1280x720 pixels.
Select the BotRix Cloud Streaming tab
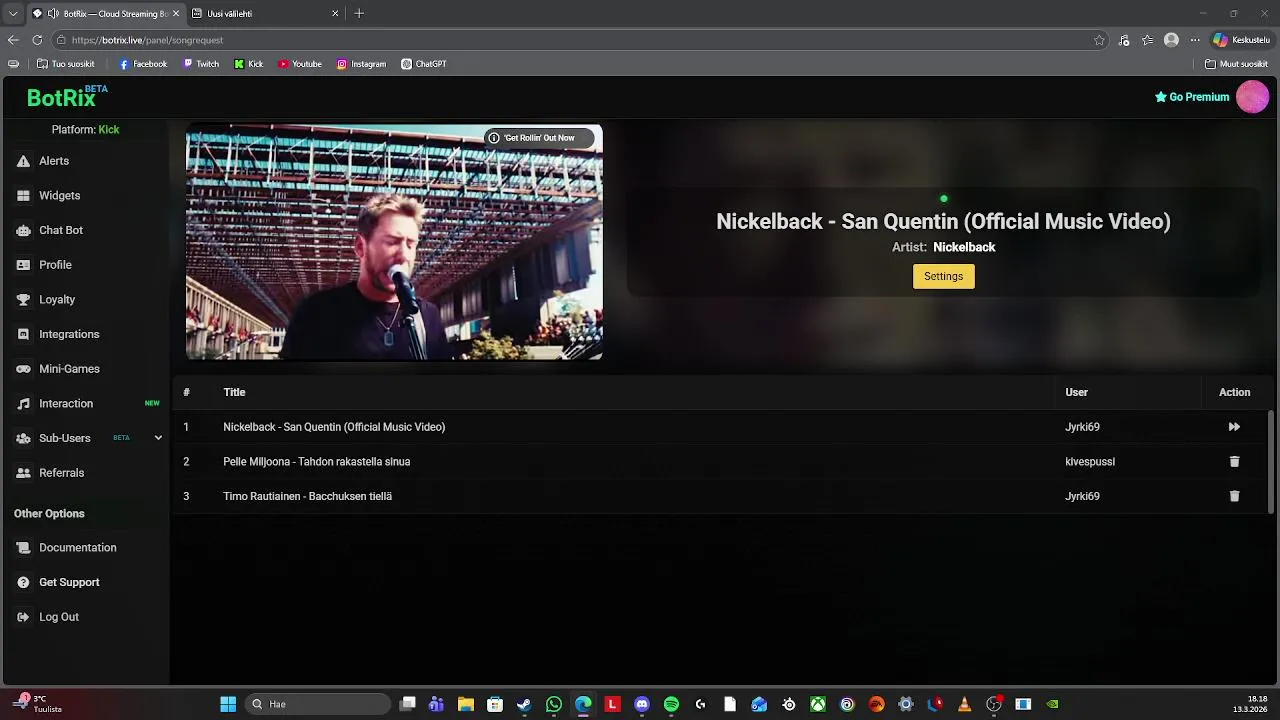point(105,14)
